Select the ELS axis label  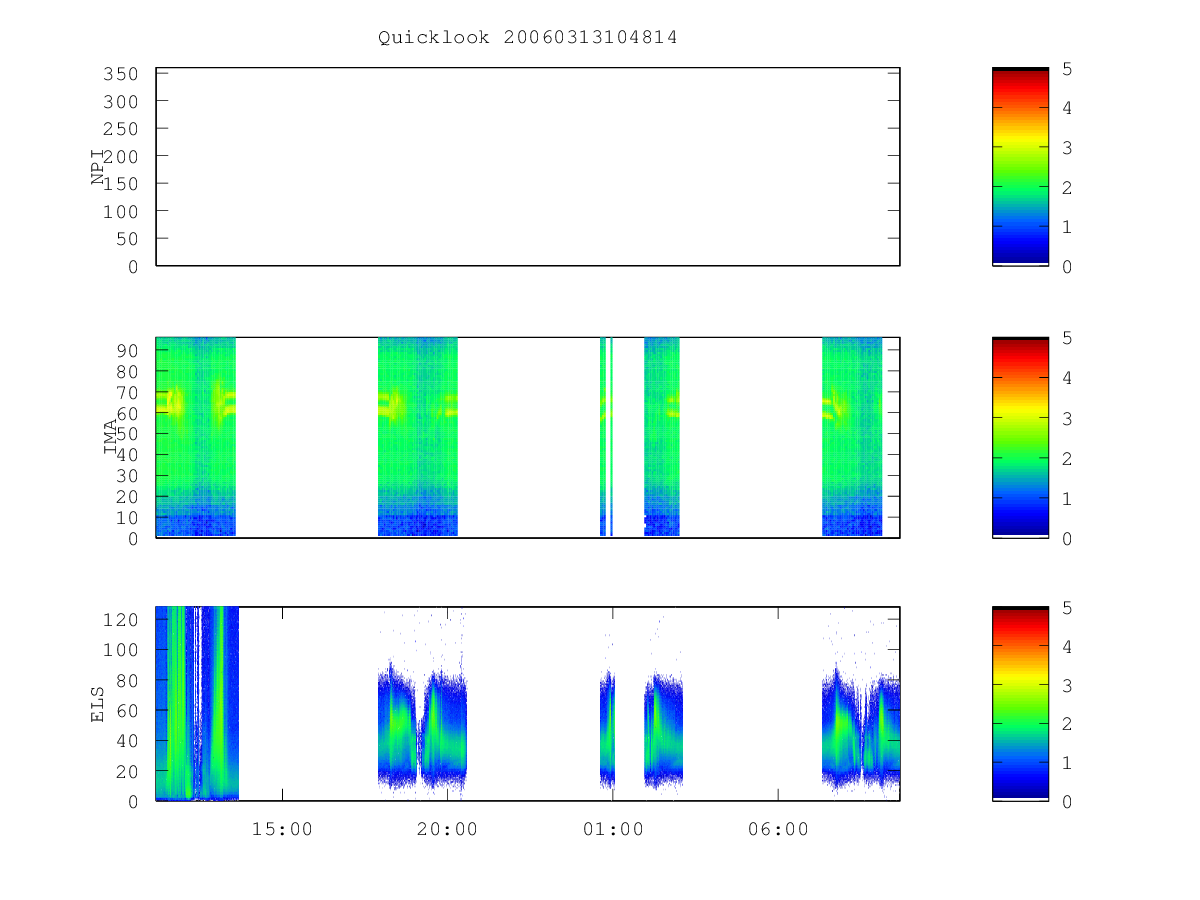pyautogui.click(x=98, y=704)
